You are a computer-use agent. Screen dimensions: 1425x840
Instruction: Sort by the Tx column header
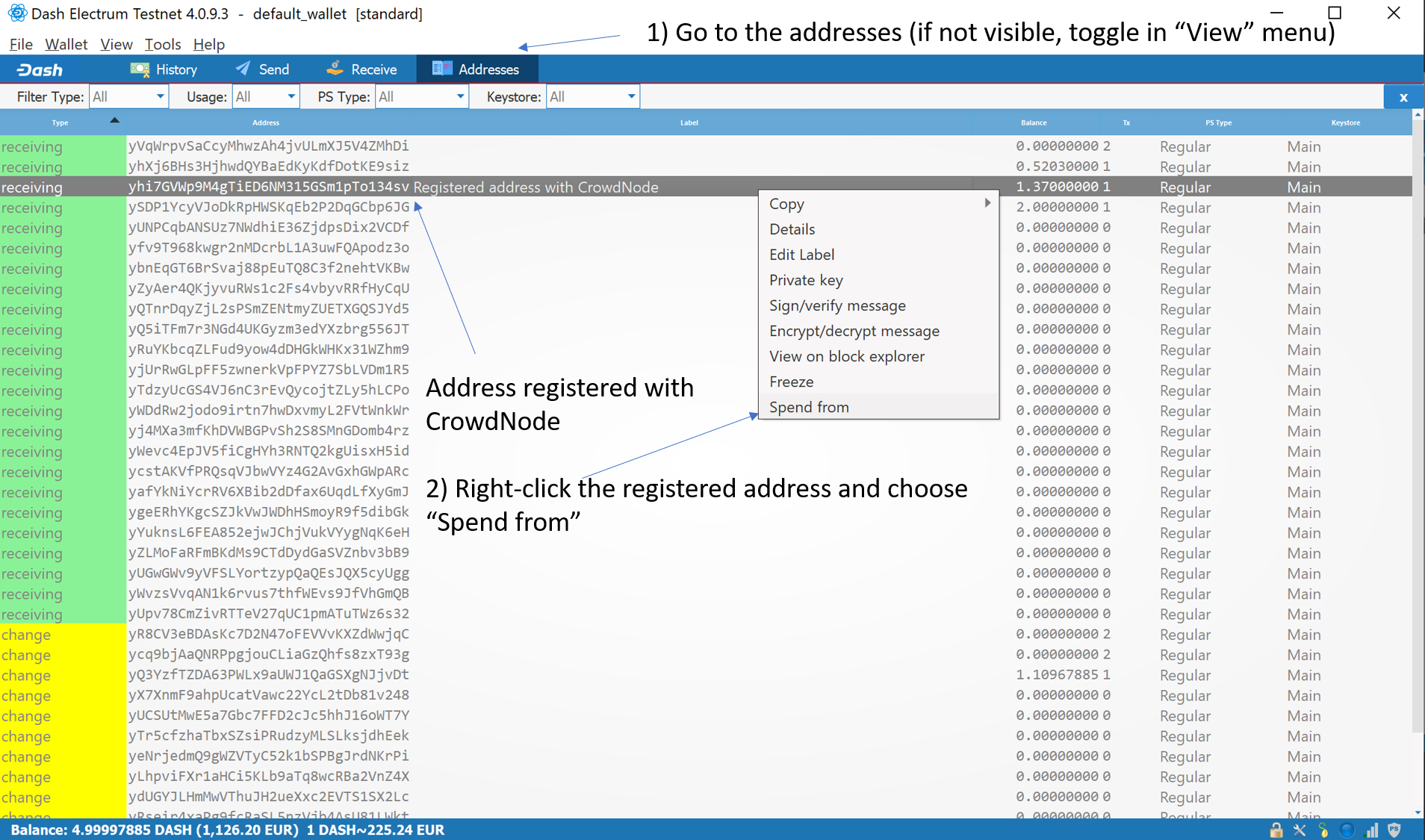pos(1126,122)
